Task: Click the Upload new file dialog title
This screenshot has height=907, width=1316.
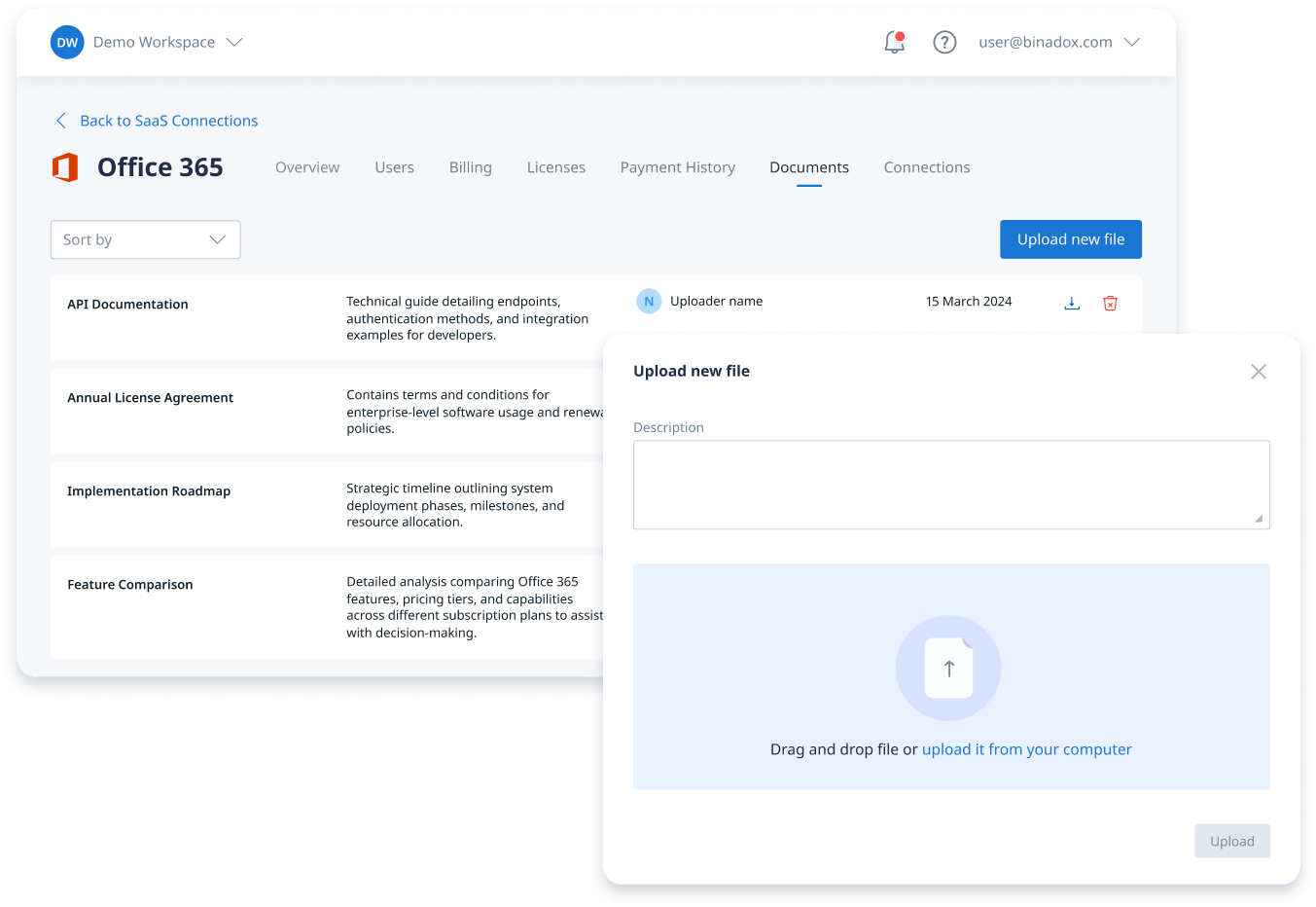Action: 692,371
